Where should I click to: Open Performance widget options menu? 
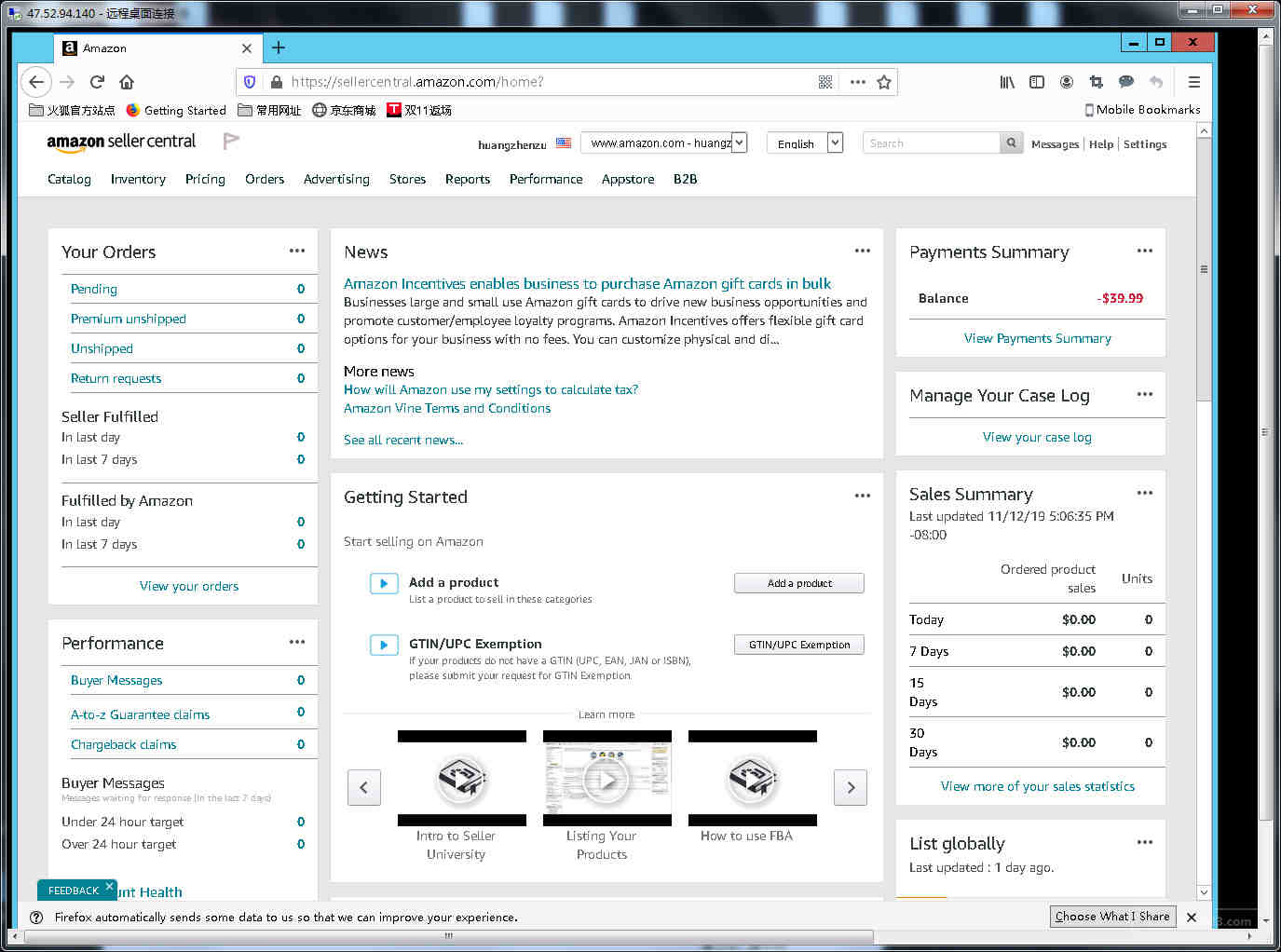(x=297, y=642)
